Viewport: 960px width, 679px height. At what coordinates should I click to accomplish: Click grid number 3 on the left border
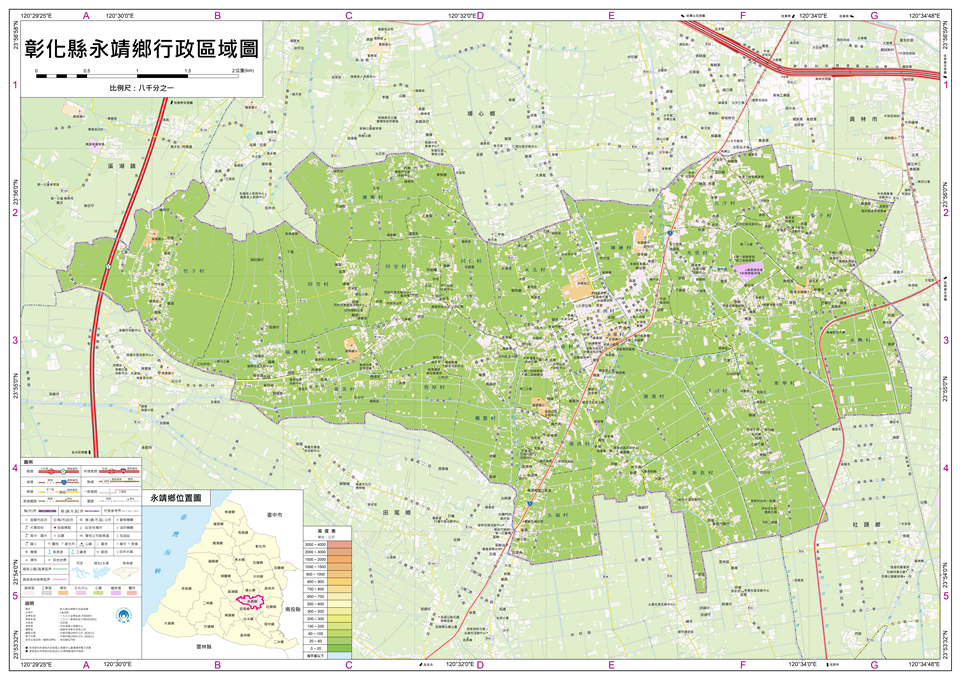15,340
